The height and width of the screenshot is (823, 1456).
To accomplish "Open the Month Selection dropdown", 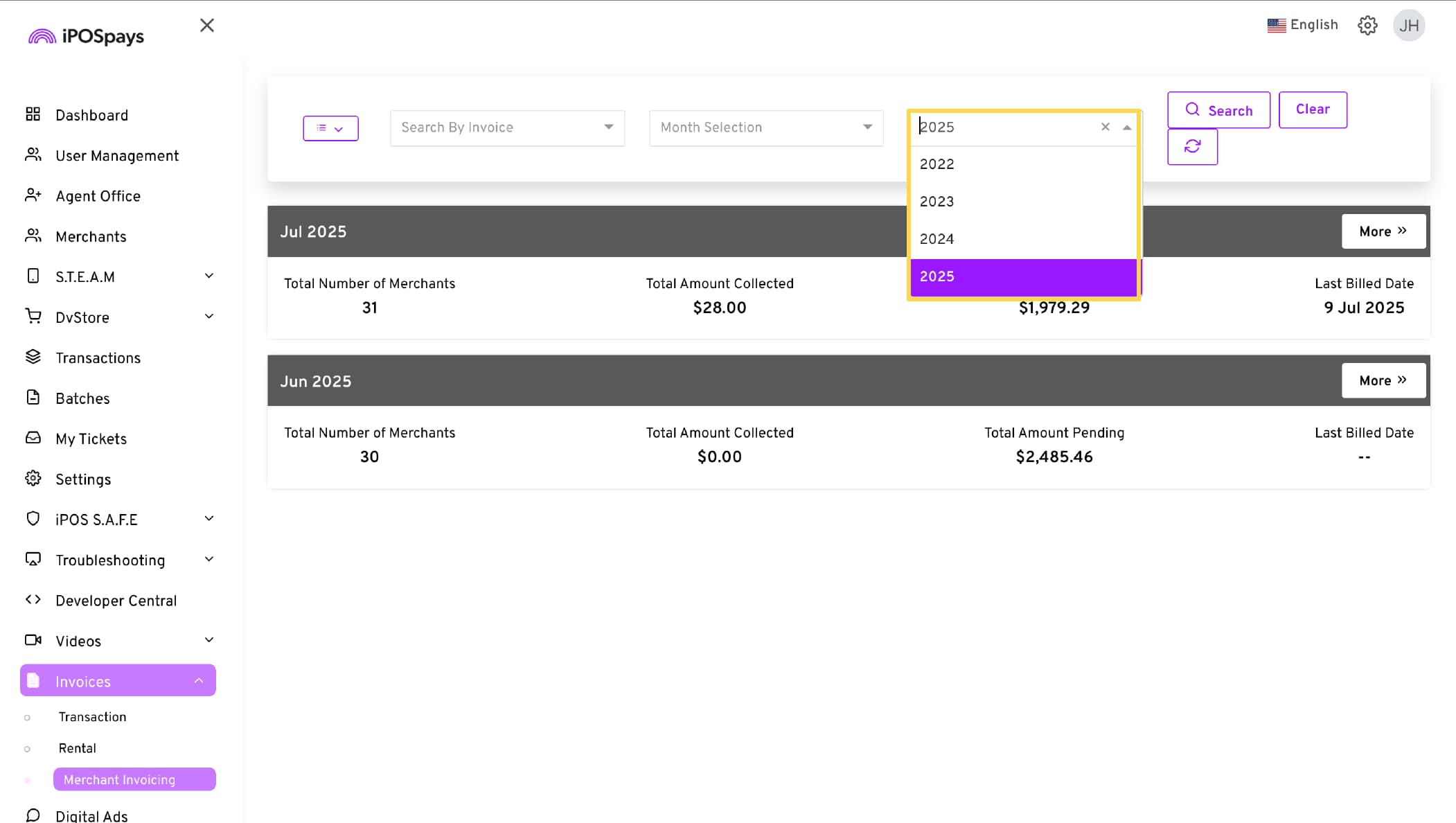I will (x=765, y=127).
